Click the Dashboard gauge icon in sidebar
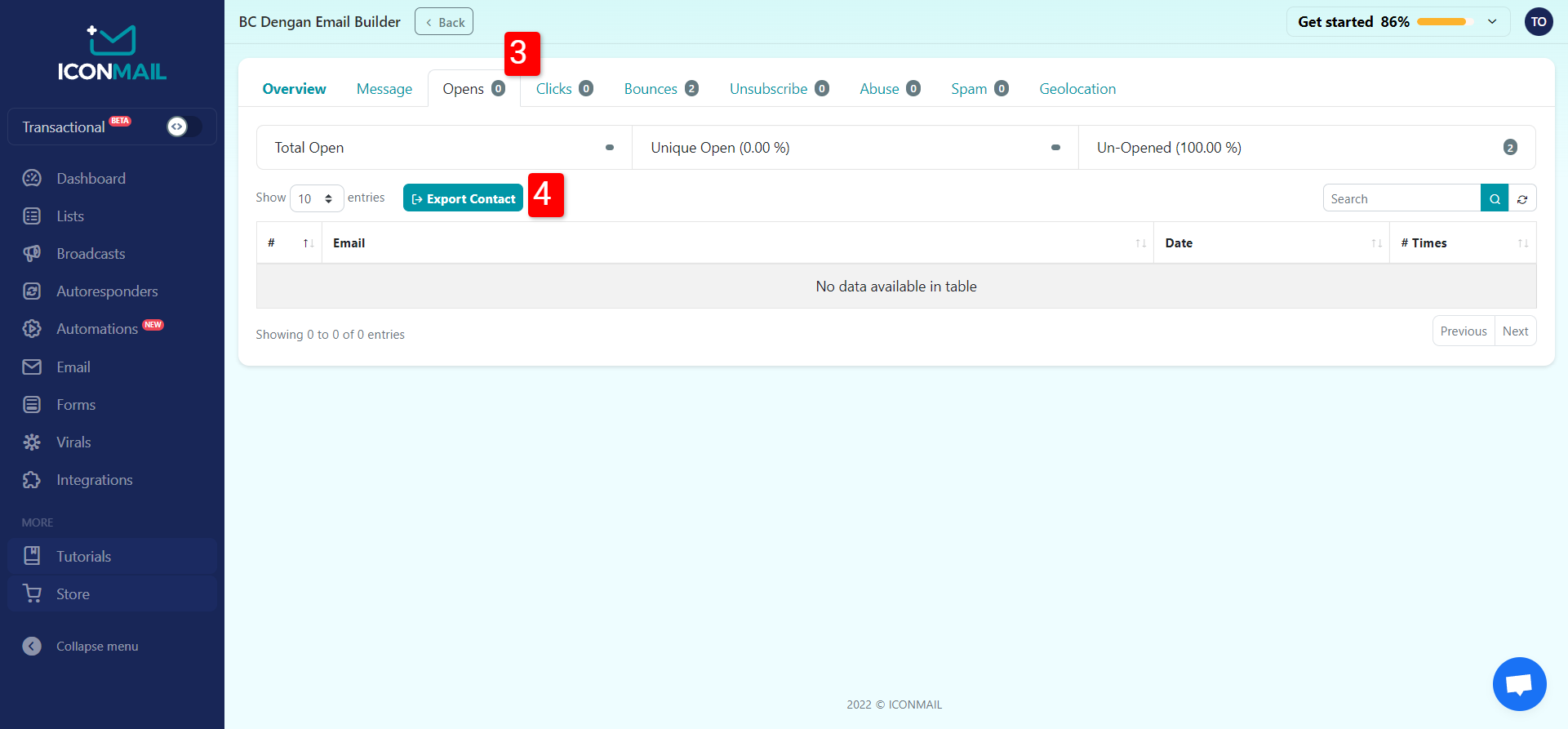1568x729 pixels. [x=32, y=178]
